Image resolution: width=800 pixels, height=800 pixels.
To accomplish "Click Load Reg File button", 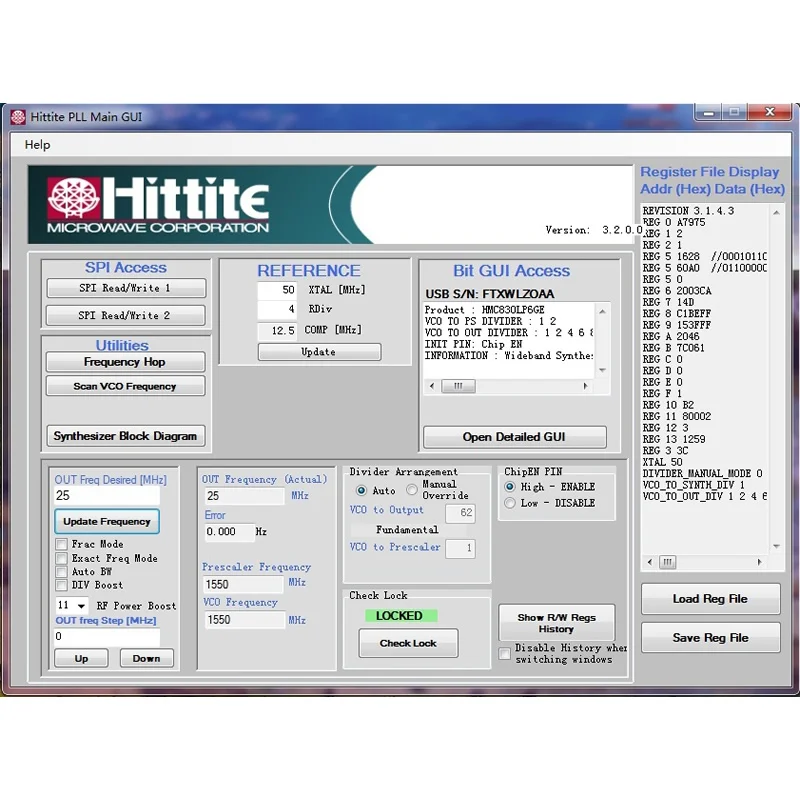I will pyautogui.click(x=710, y=599).
